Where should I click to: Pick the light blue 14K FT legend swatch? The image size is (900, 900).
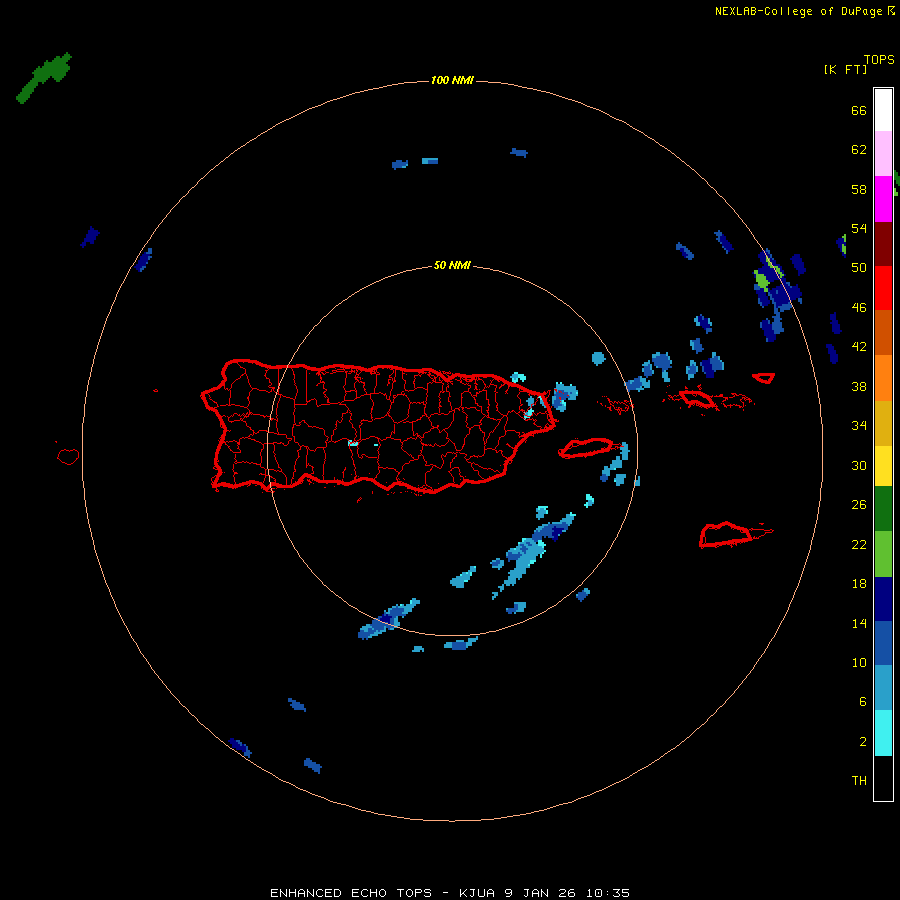coord(883,688)
